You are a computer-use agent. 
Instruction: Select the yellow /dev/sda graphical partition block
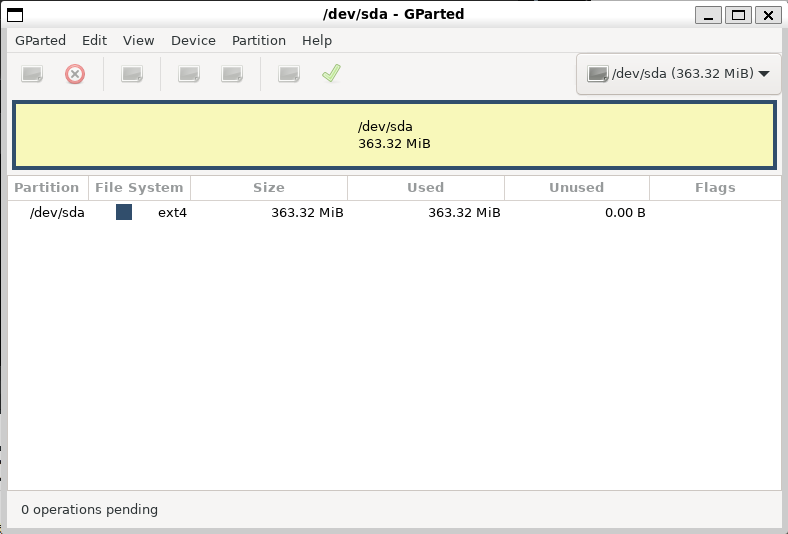395,135
